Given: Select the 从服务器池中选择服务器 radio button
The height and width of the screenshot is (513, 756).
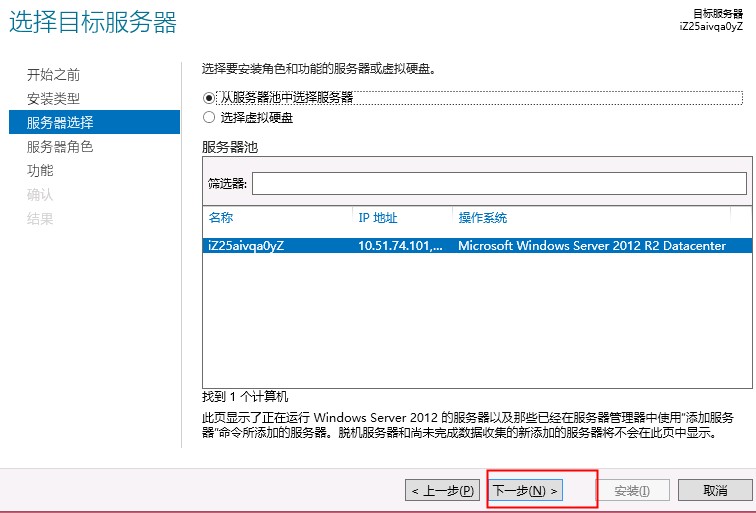Looking at the screenshot, I should tap(209, 98).
